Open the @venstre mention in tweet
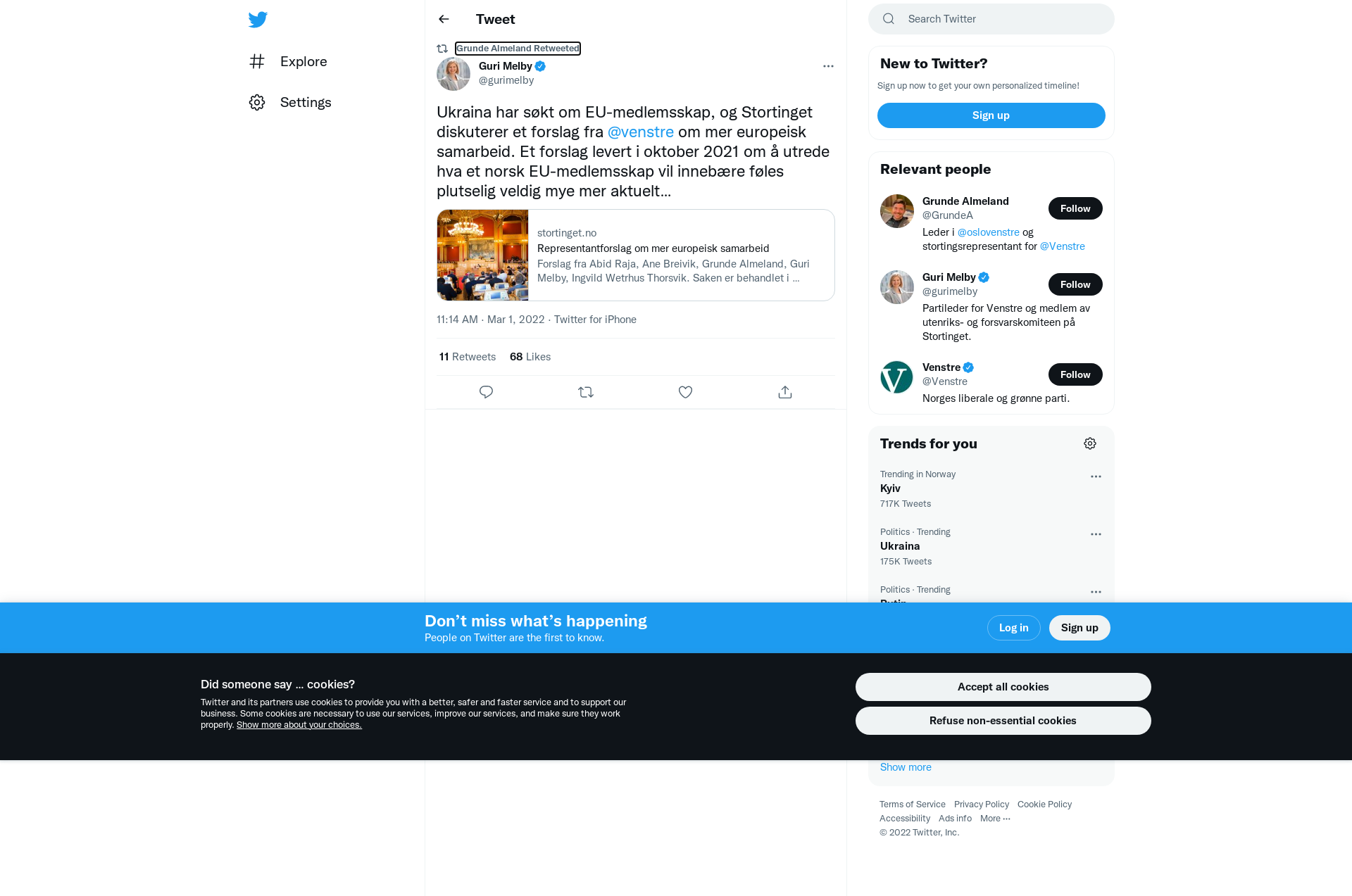Viewport: 1352px width, 896px height. [641, 132]
